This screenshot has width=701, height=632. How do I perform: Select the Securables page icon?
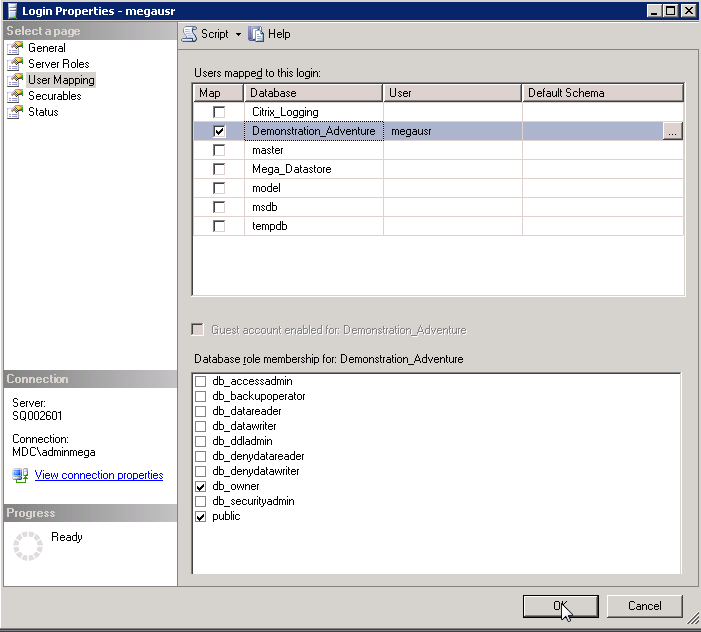[15, 96]
